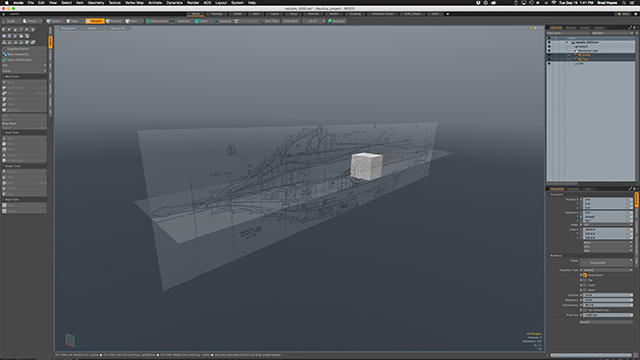This screenshot has height=360, width=640.
Task: Click Mesh Constraints in tool panel
Action: [24, 54]
